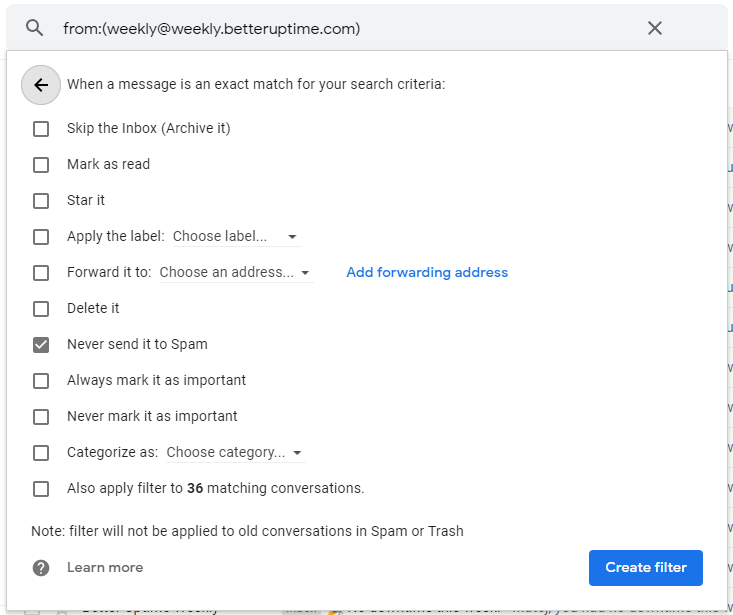Screen dimensions: 733x615
Task: Enable Always mark it as important
Action: (41, 381)
